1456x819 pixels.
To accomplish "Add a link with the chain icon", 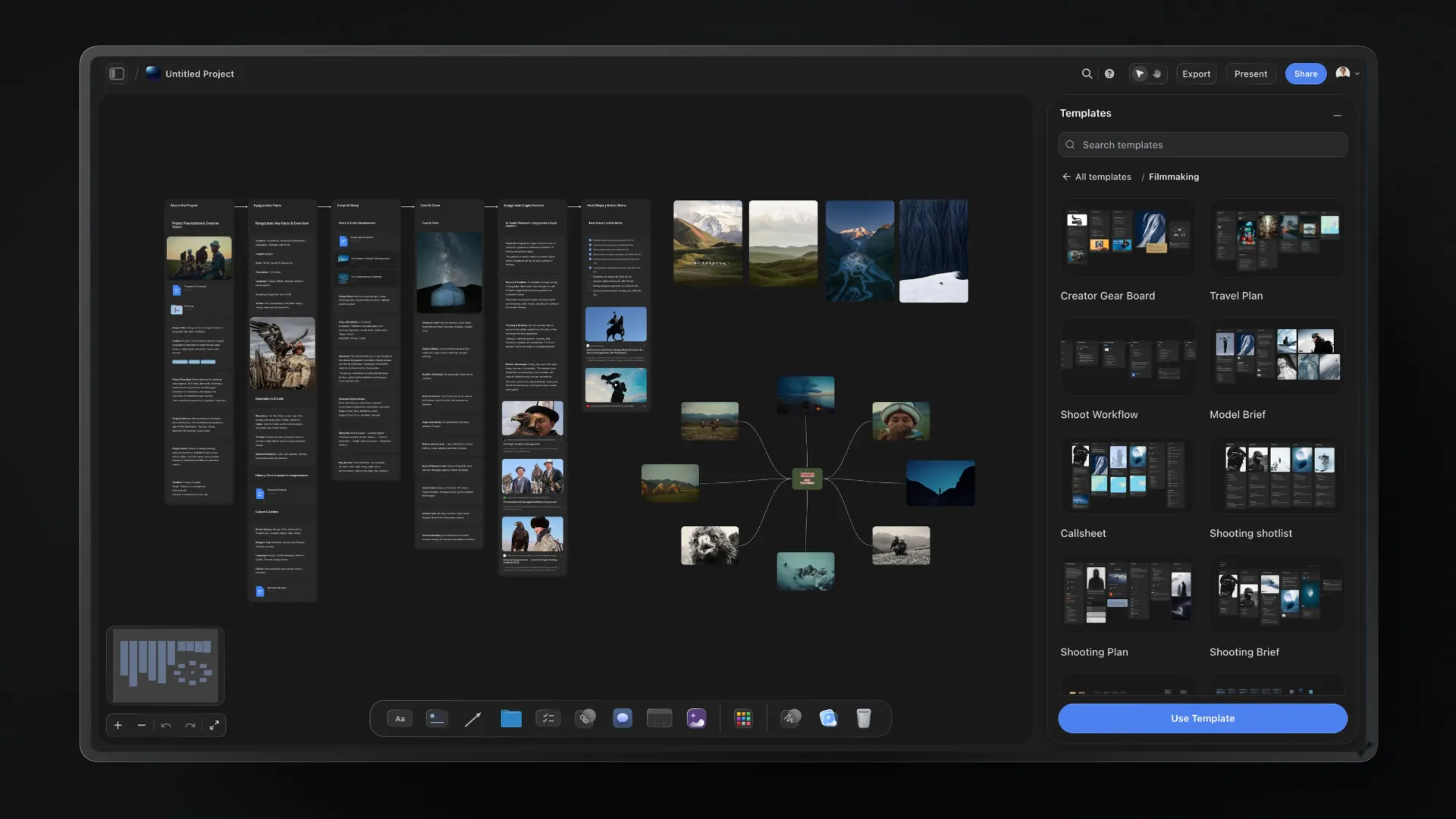I will [585, 718].
